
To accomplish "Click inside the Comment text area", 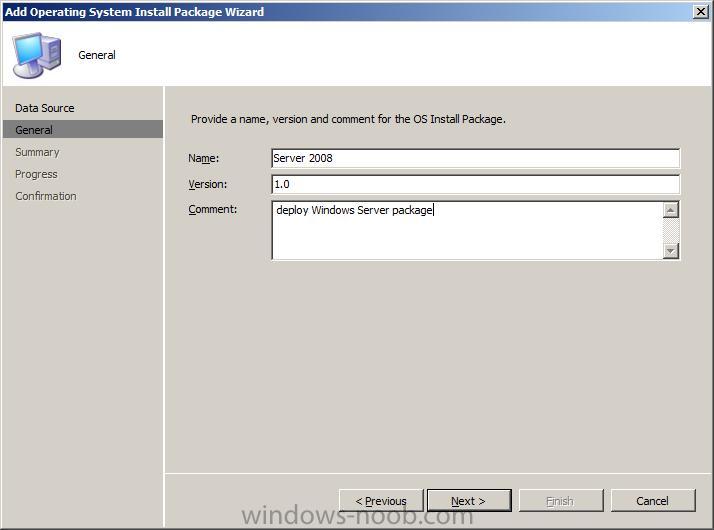I will pyautogui.click(x=467, y=230).
